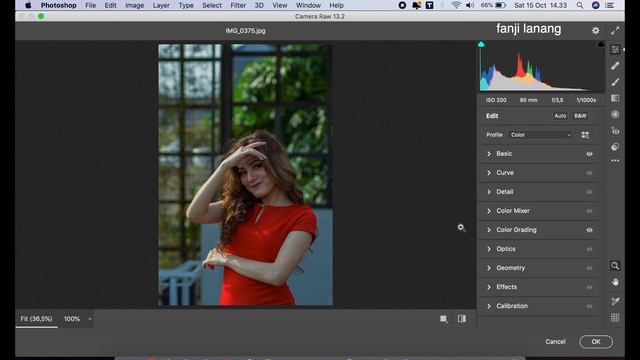Image resolution: width=640 pixels, height=360 pixels.
Task: Toggle Effects panel visibility eye
Action: tap(589, 287)
